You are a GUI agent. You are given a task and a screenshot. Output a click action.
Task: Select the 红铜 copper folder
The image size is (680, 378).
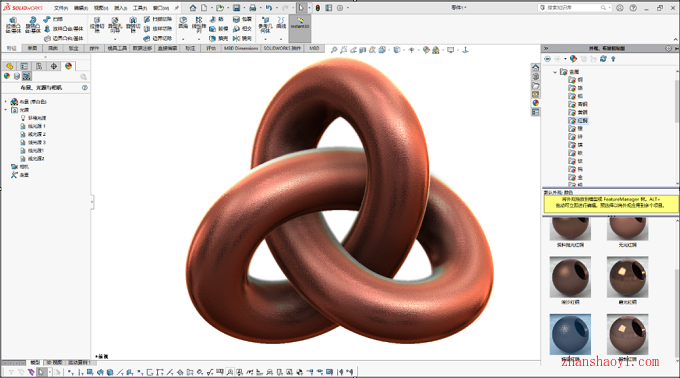579,121
